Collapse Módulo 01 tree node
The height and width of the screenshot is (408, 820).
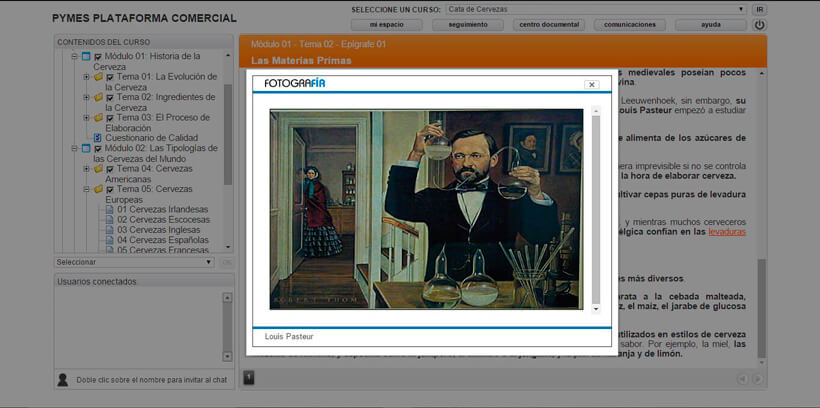pos(74,56)
